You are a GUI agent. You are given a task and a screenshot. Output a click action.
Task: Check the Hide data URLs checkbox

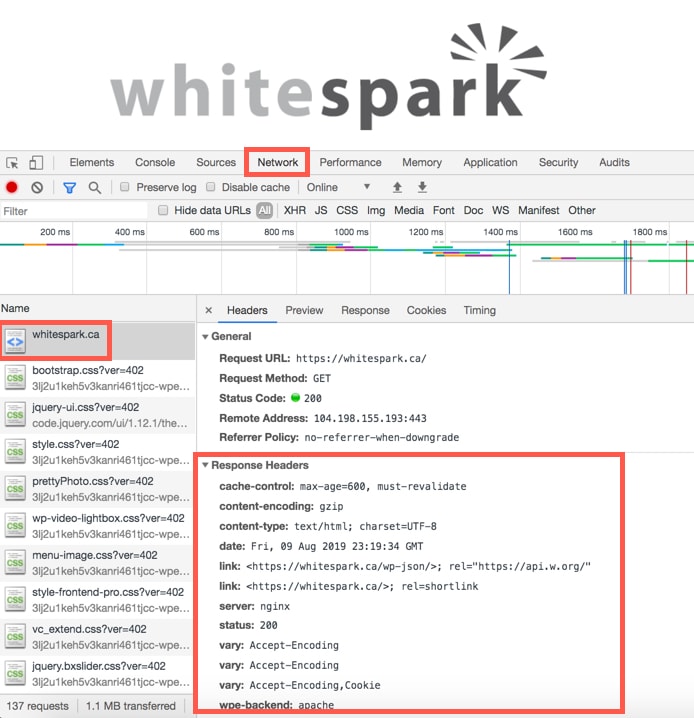click(x=163, y=210)
